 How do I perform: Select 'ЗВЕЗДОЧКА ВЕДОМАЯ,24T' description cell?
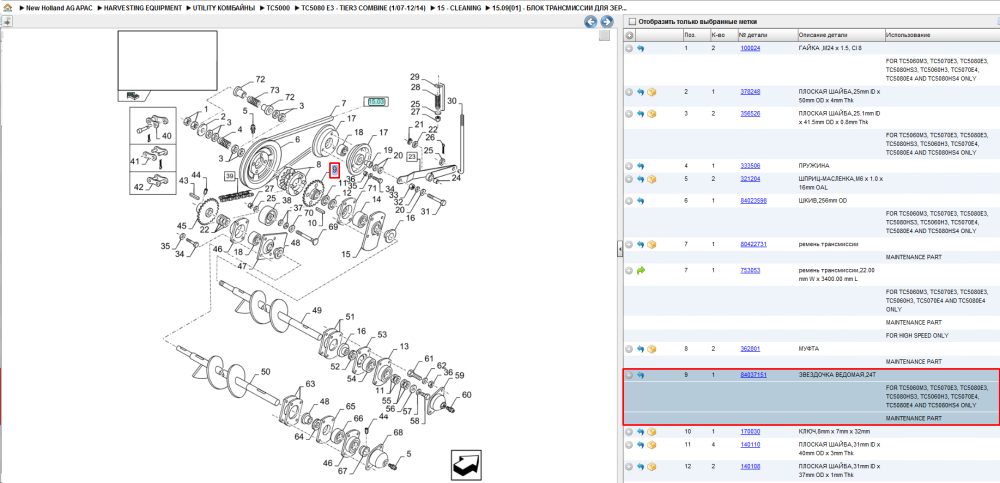click(836, 375)
